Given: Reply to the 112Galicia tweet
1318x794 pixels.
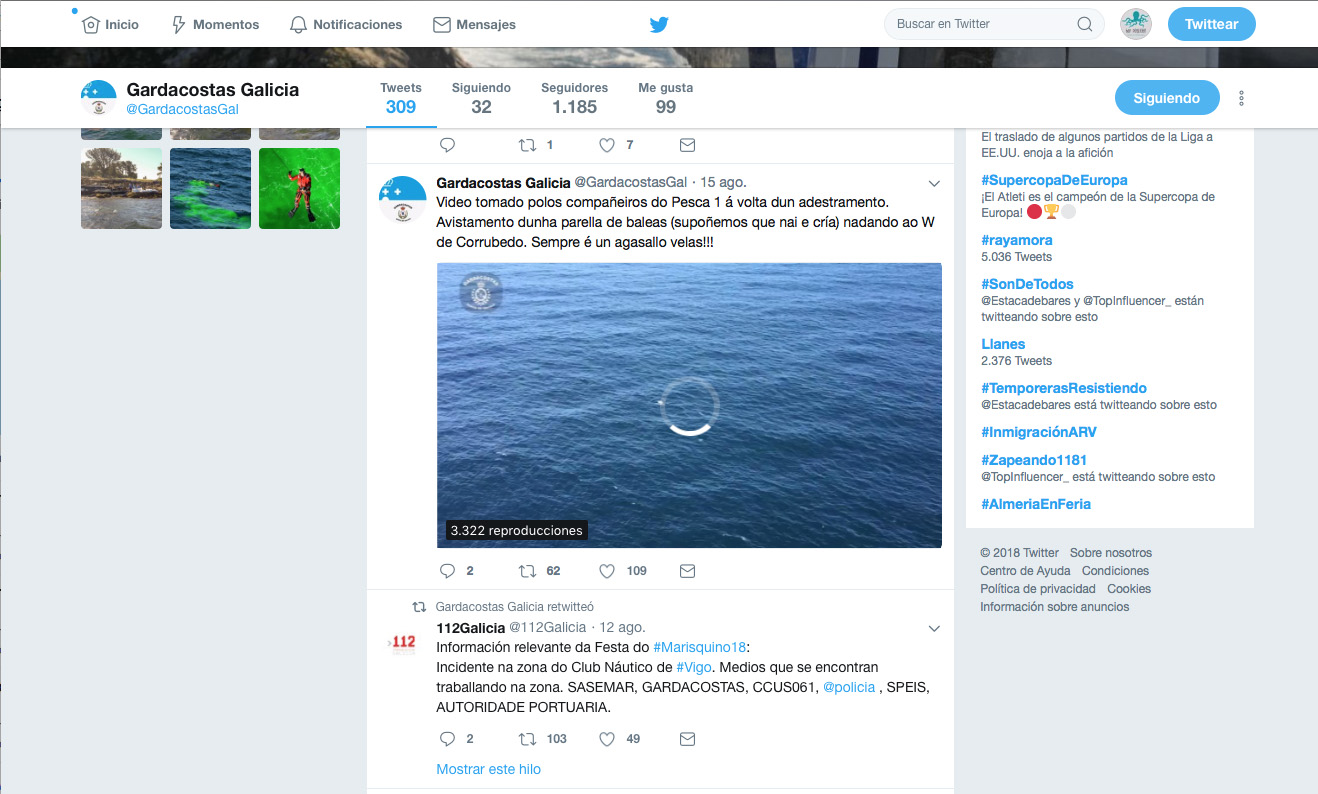Looking at the screenshot, I should tap(447, 739).
